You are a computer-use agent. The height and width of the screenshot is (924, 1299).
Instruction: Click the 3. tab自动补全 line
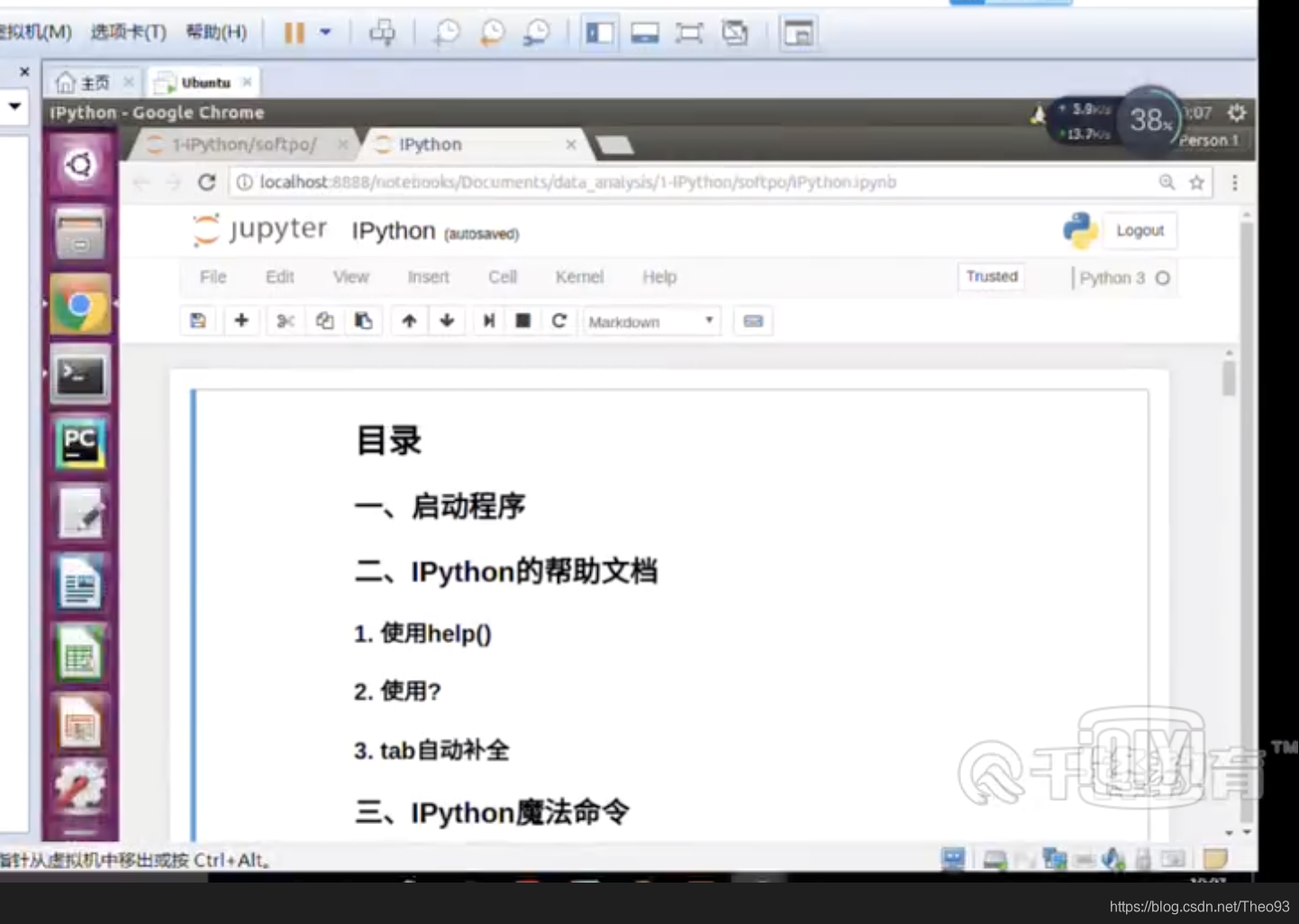click(x=431, y=750)
